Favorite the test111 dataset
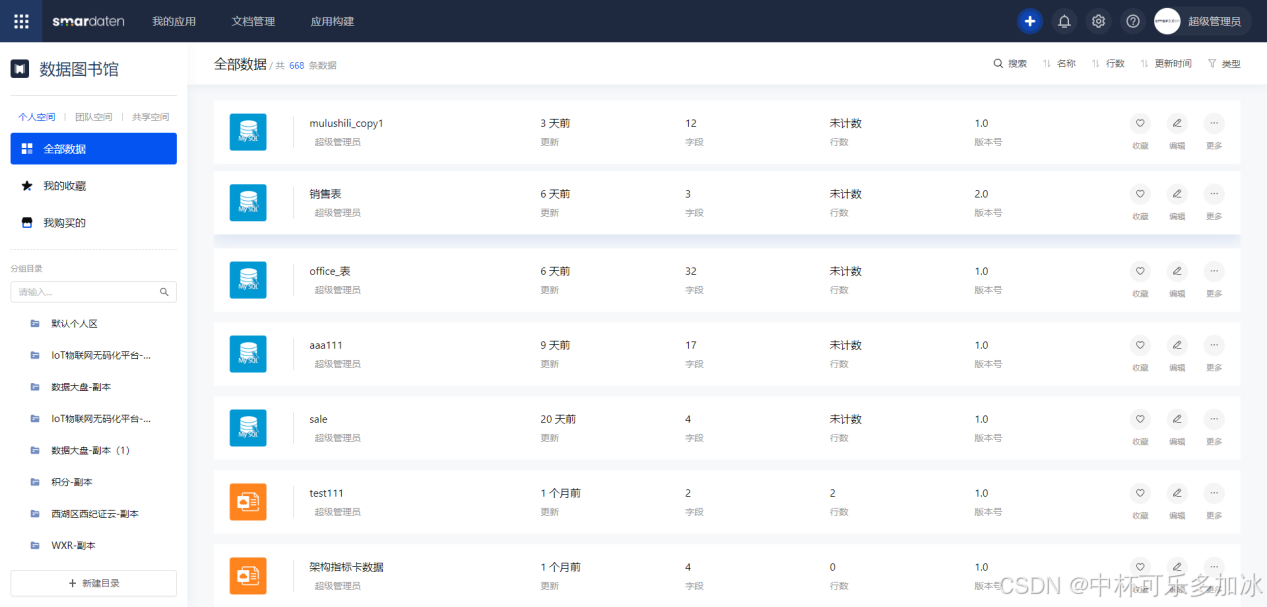1267x607 pixels. (1140, 493)
